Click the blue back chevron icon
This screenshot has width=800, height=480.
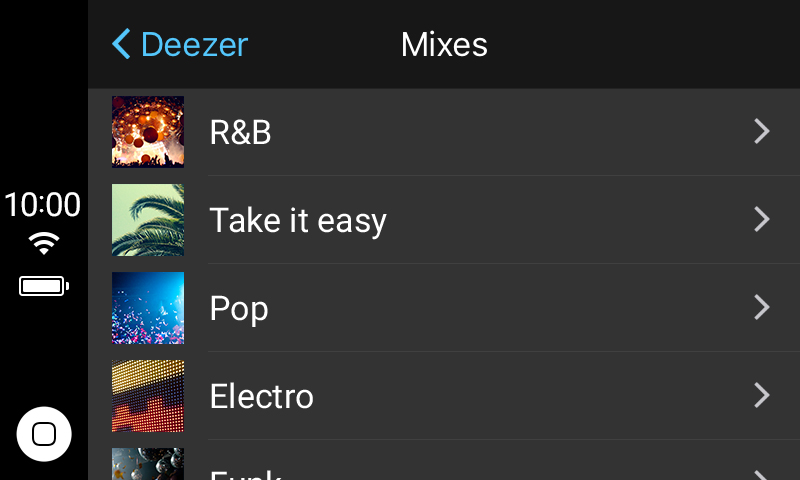click(121, 44)
